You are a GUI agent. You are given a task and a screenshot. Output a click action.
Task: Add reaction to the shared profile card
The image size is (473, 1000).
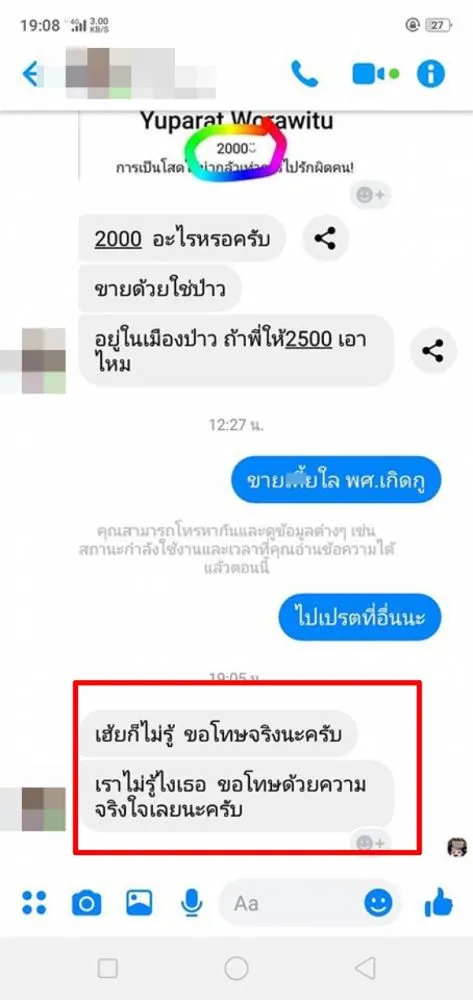(x=370, y=195)
